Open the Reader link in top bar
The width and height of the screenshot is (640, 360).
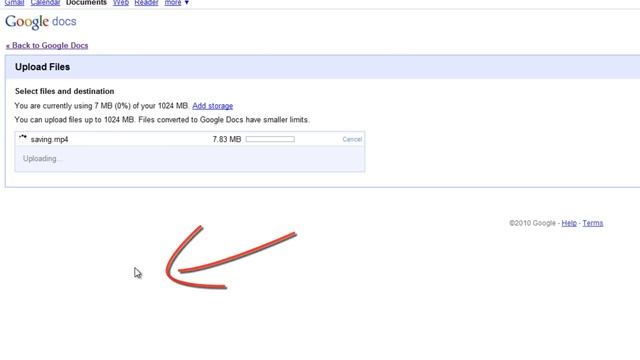pyautogui.click(x=146, y=2)
